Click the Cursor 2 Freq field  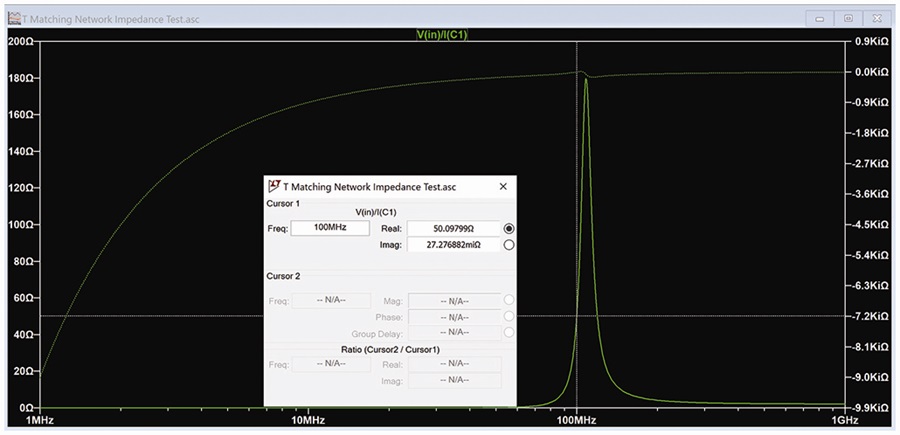pos(331,301)
